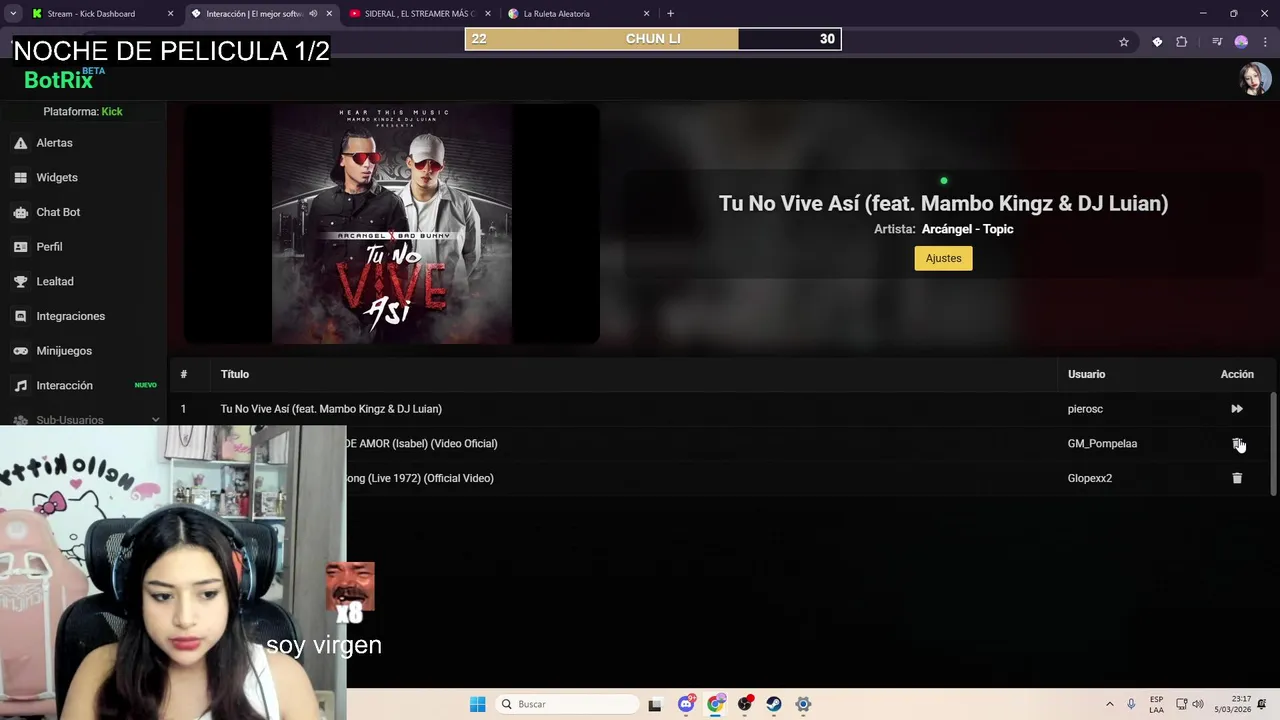Viewport: 1280px width, 720px height.
Task: Open Discord from the taskbar
Action: 686,704
